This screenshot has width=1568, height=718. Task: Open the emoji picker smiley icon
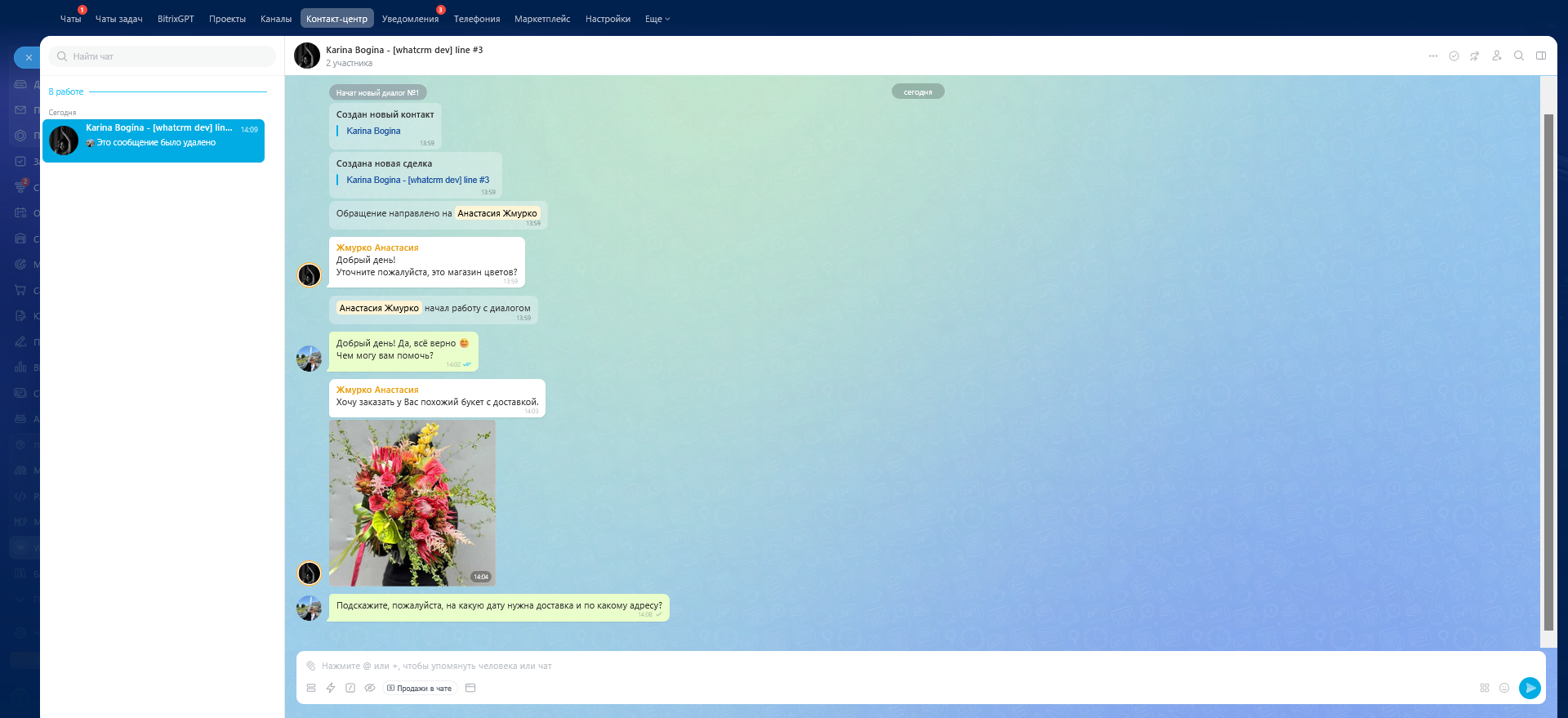pos(1504,688)
